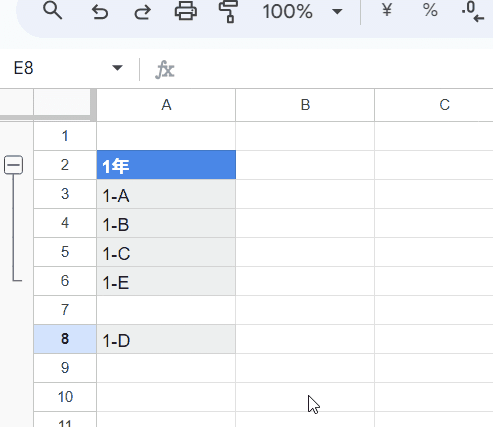Redo the last undone action
This screenshot has width=493, height=427.
(142, 12)
